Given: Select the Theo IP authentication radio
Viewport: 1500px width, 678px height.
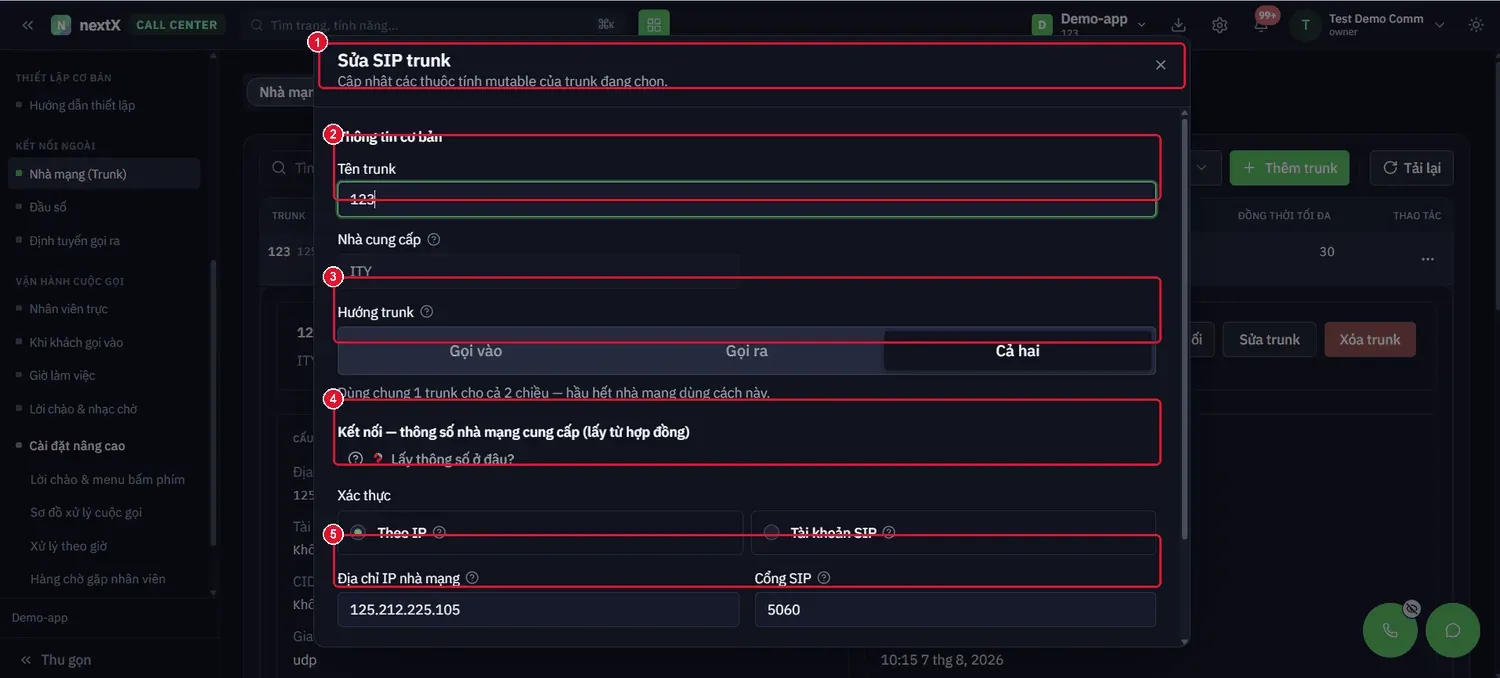Looking at the screenshot, I should tap(358, 533).
